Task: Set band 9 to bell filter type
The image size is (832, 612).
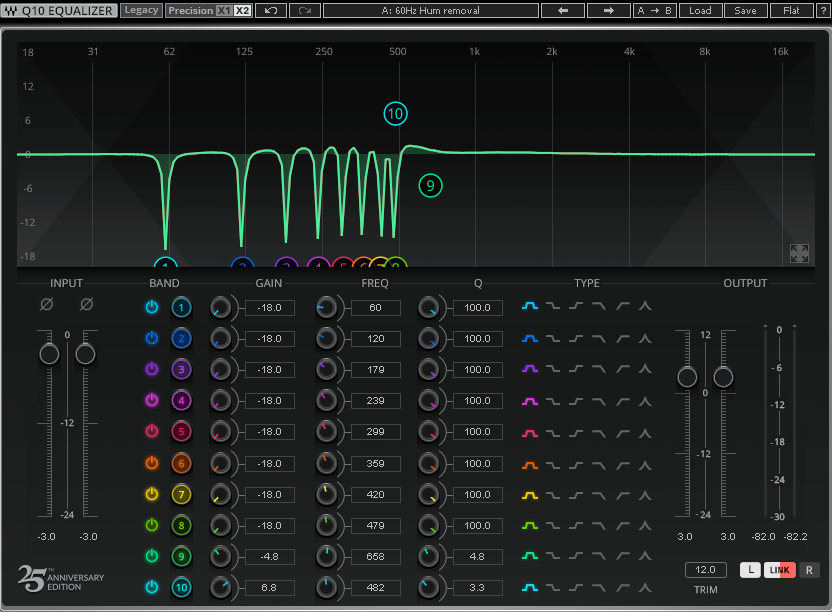Action: pos(530,556)
